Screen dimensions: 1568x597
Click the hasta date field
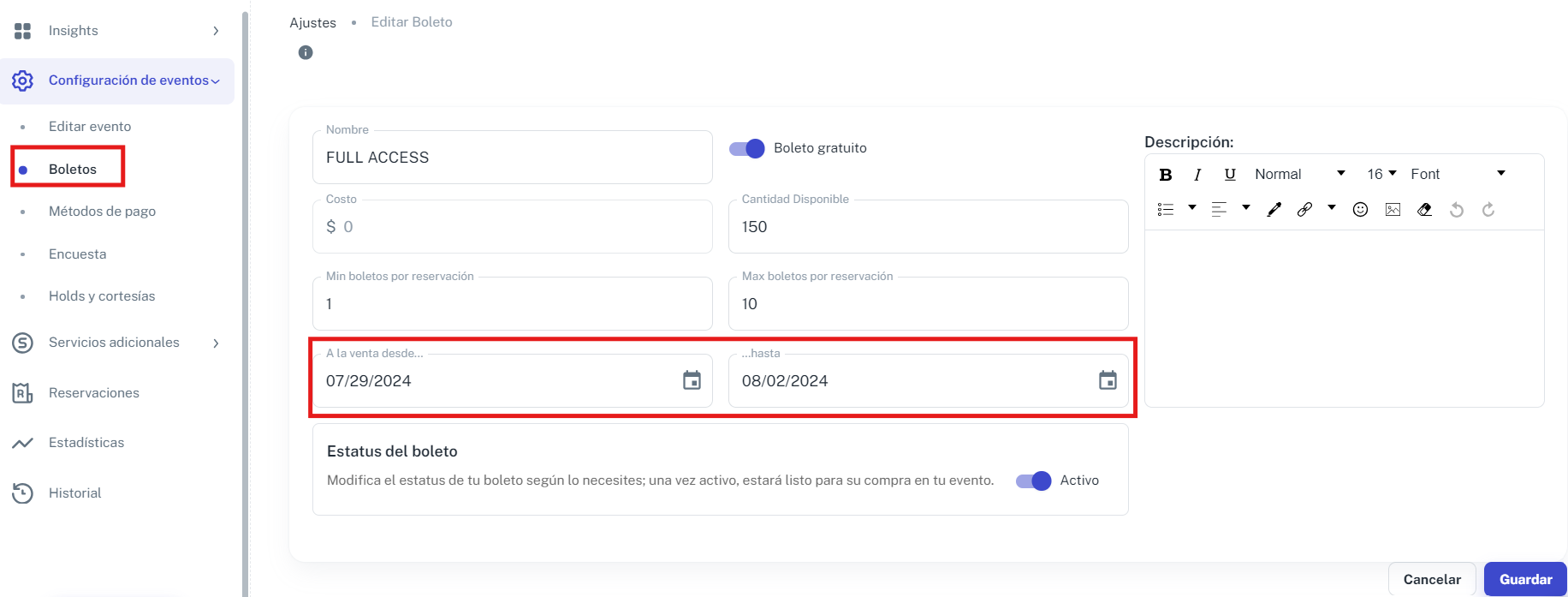(x=929, y=381)
